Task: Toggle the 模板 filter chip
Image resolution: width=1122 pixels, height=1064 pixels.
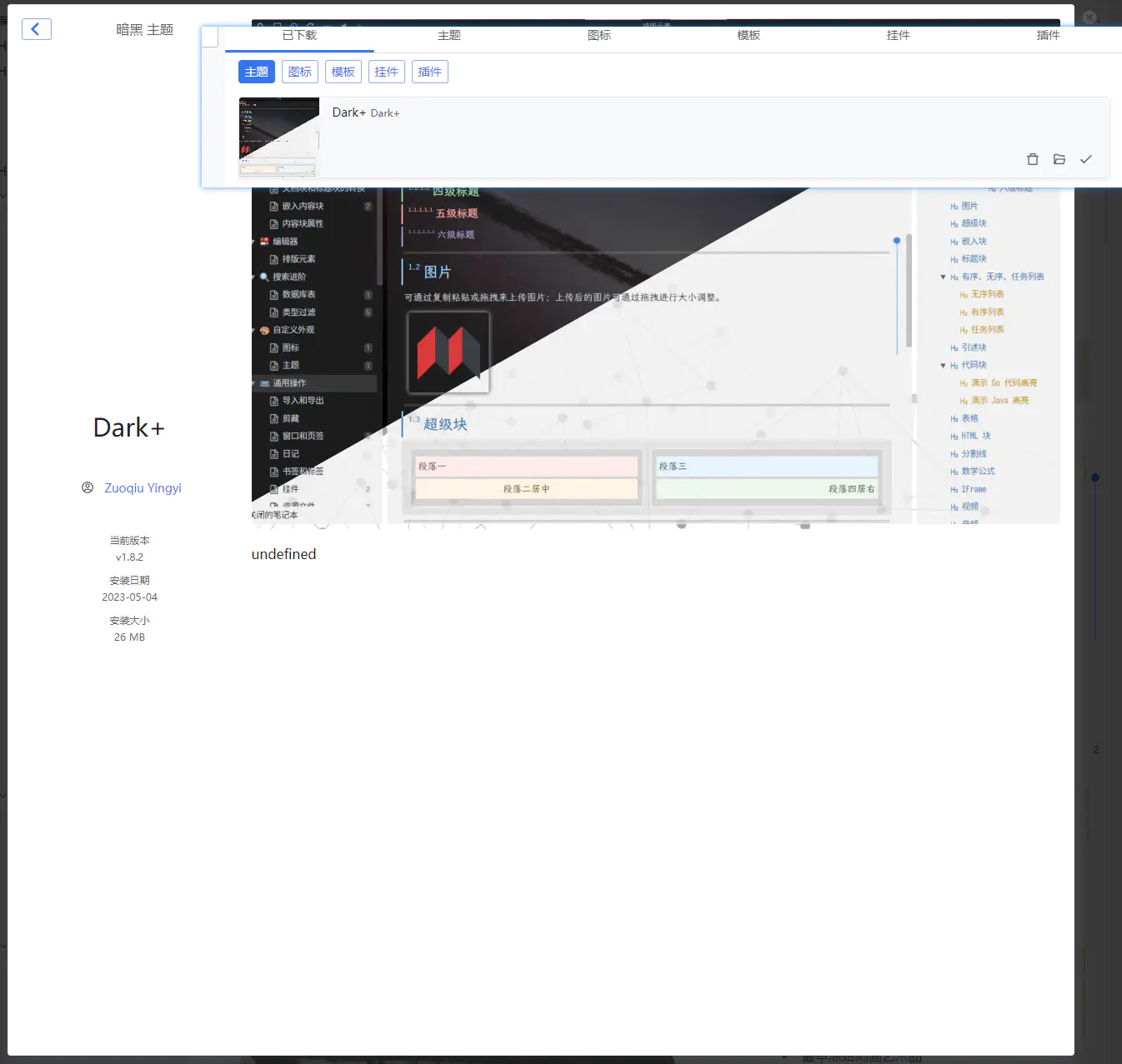Action: click(343, 72)
